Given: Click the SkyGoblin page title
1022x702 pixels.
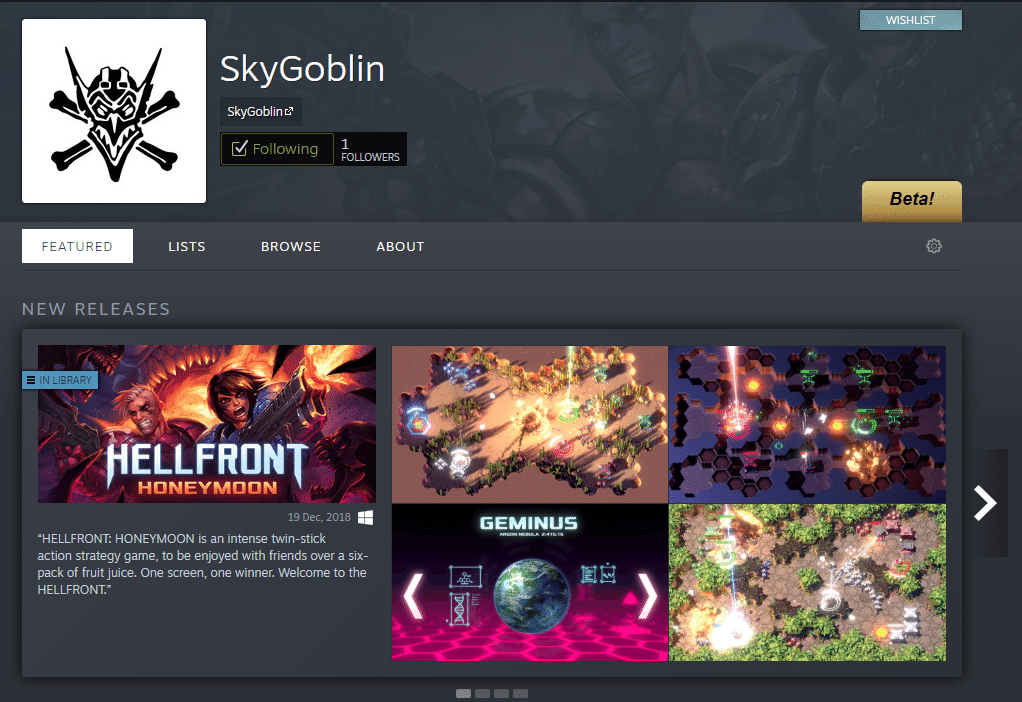Looking at the screenshot, I should pyautogui.click(x=302, y=68).
